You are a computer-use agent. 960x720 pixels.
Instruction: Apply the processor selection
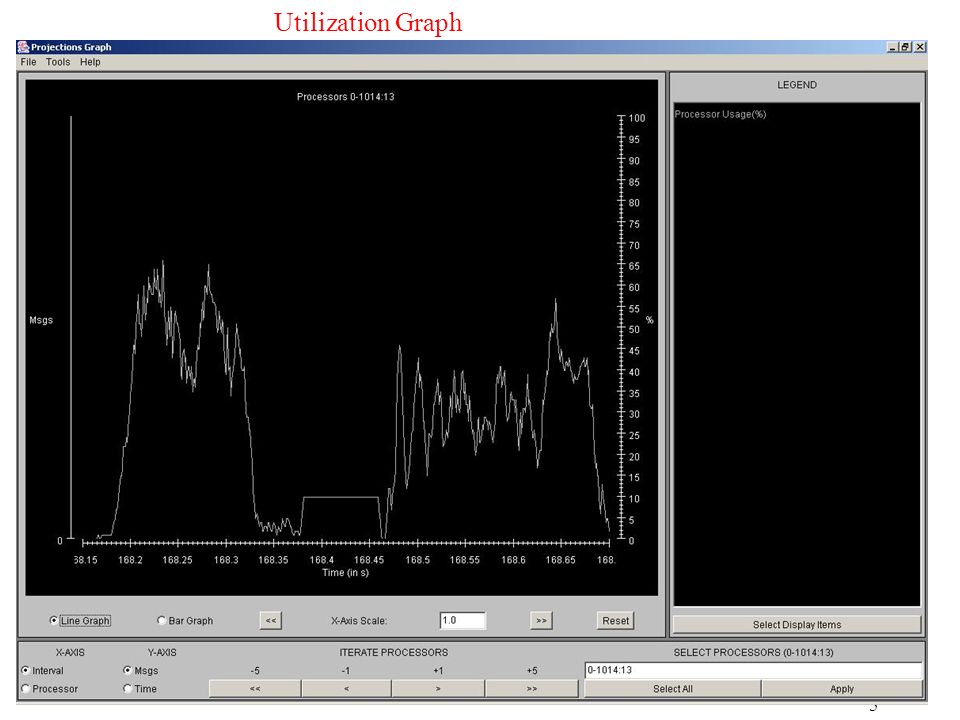click(x=842, y=689)
